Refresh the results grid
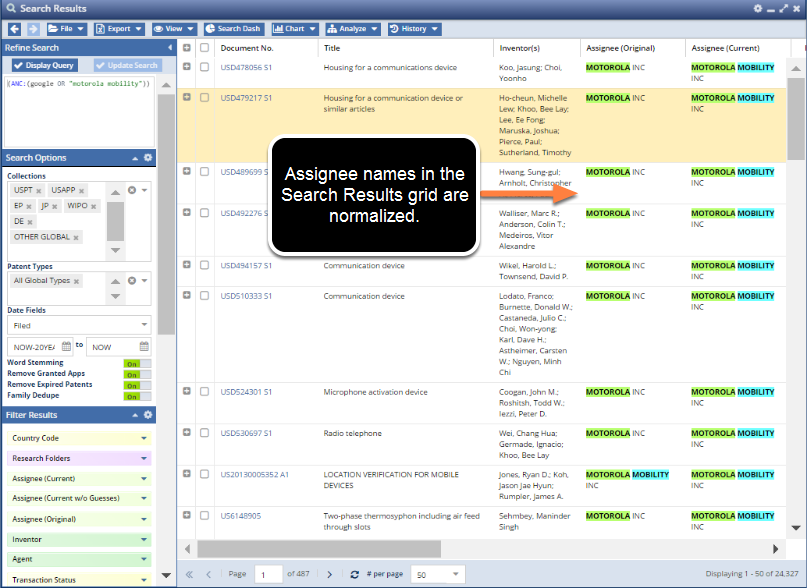The image size is (807, 588). pos(355,574)
